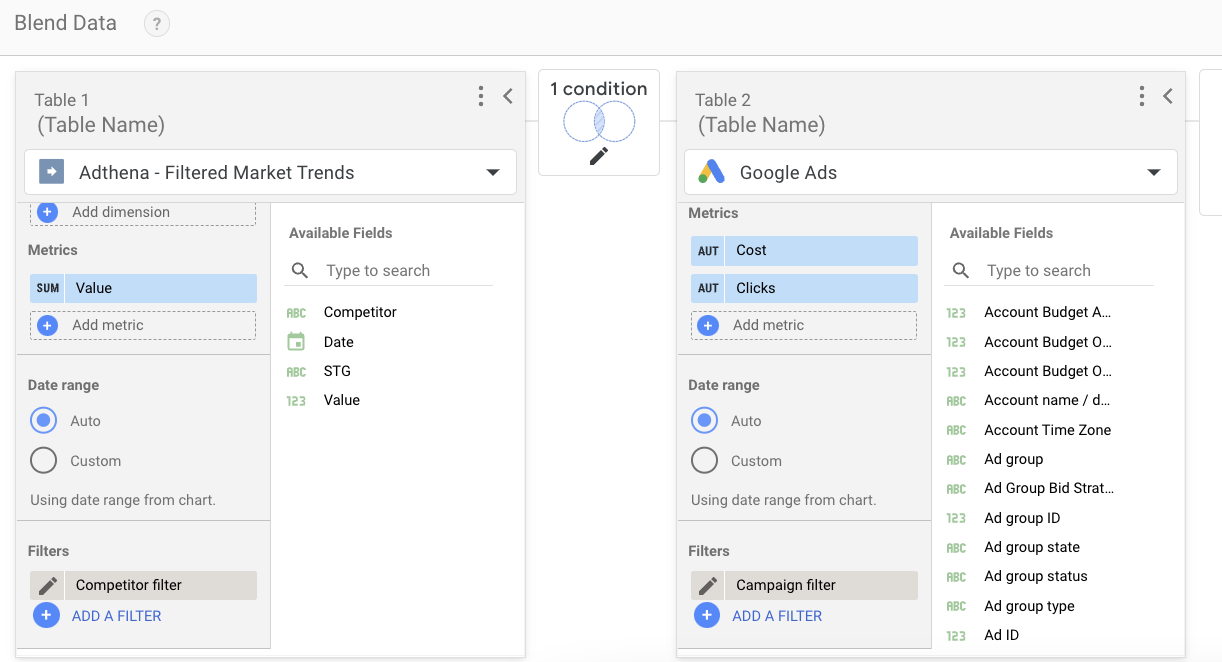Edit Table 1 name field
The height and width of the screenshot is (662, 1222).
coord(100,125)
